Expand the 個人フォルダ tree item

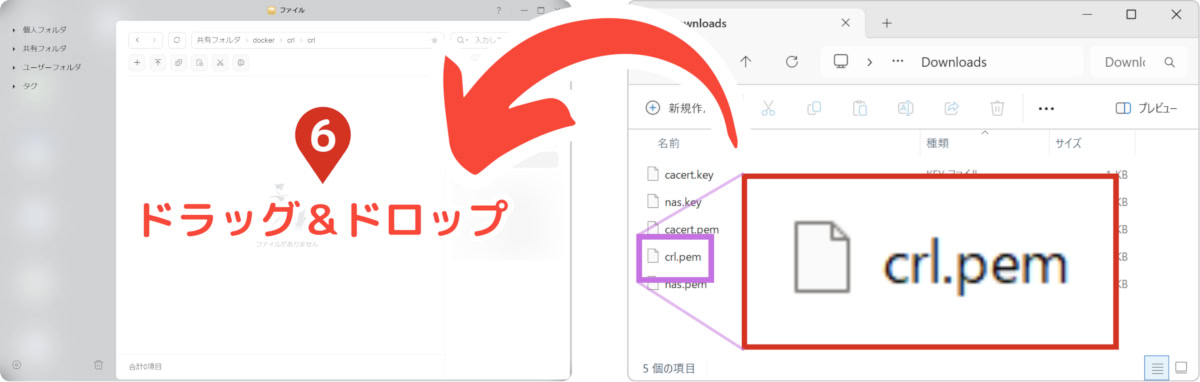pos(14,30)
